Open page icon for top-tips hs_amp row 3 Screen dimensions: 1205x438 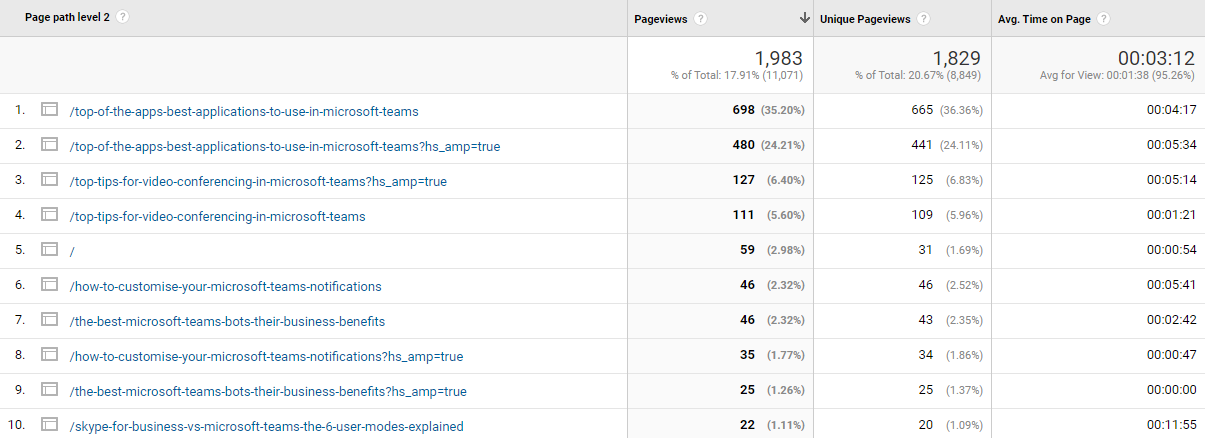tap(49, 180)
